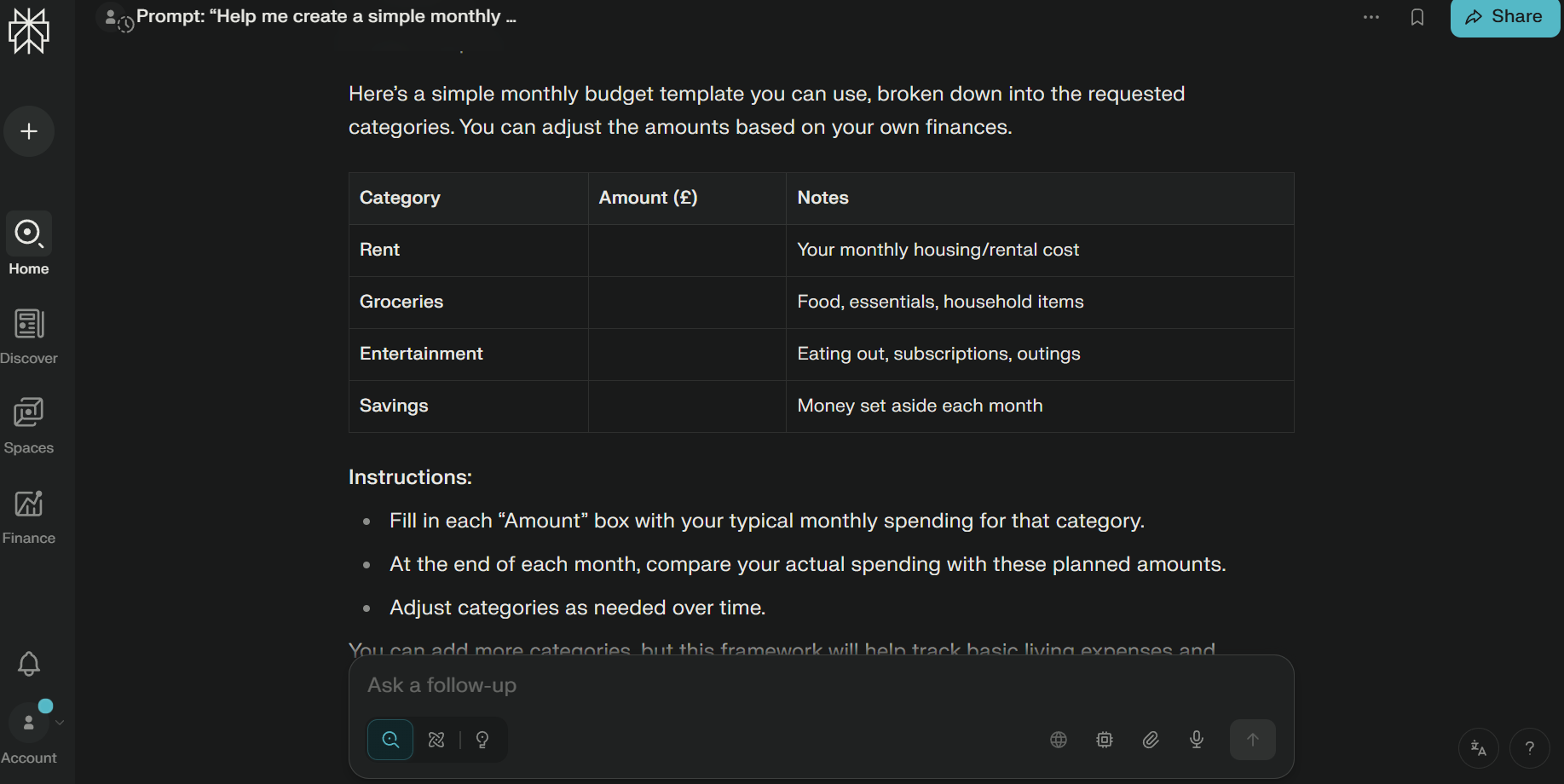The width and height of the screenshot is (1564, 784).
Task: Open the three-dots thread options menu
Action: tap(1371, 17)
